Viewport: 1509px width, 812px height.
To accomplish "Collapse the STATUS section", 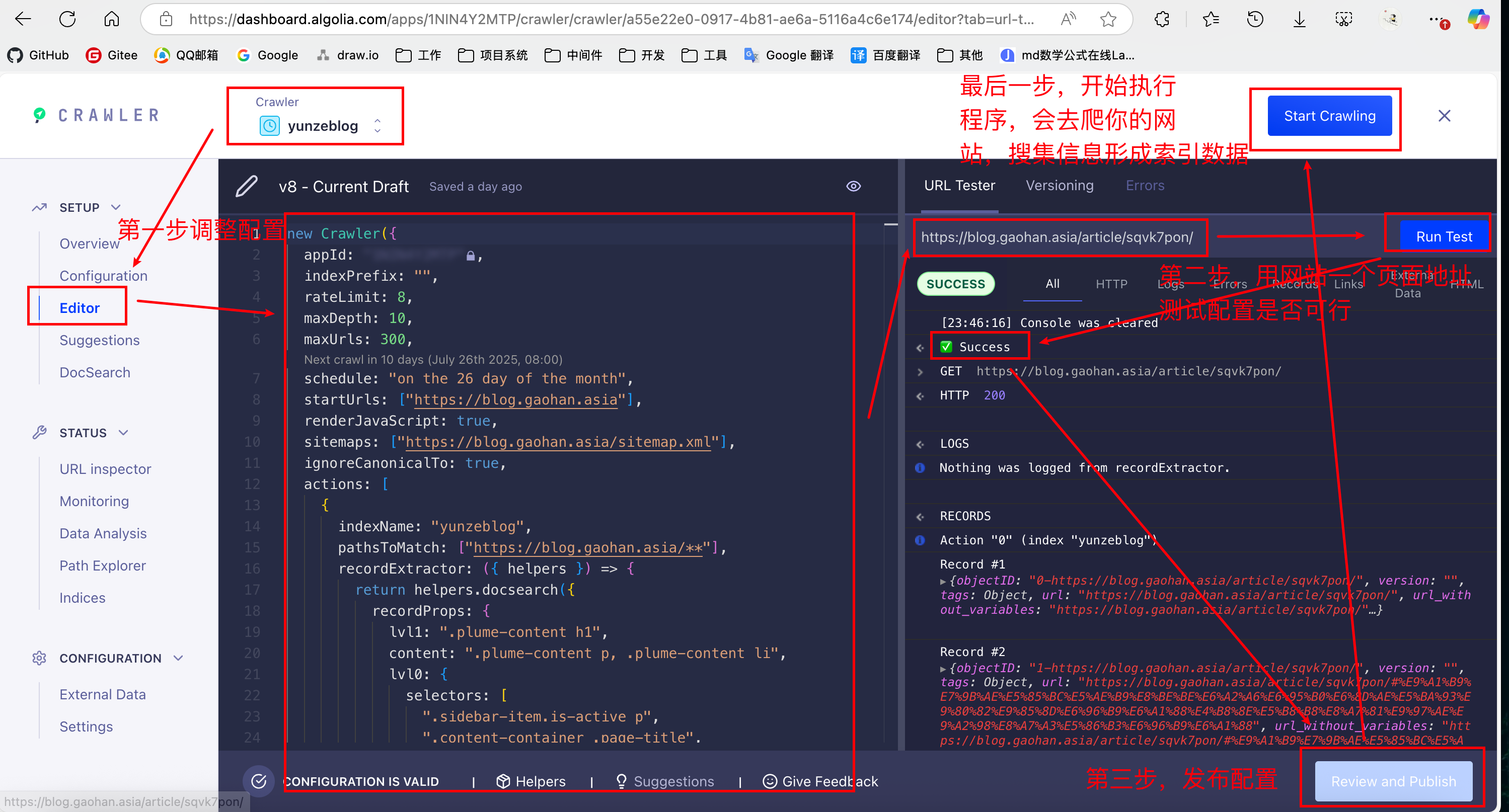I will (123, 433).
